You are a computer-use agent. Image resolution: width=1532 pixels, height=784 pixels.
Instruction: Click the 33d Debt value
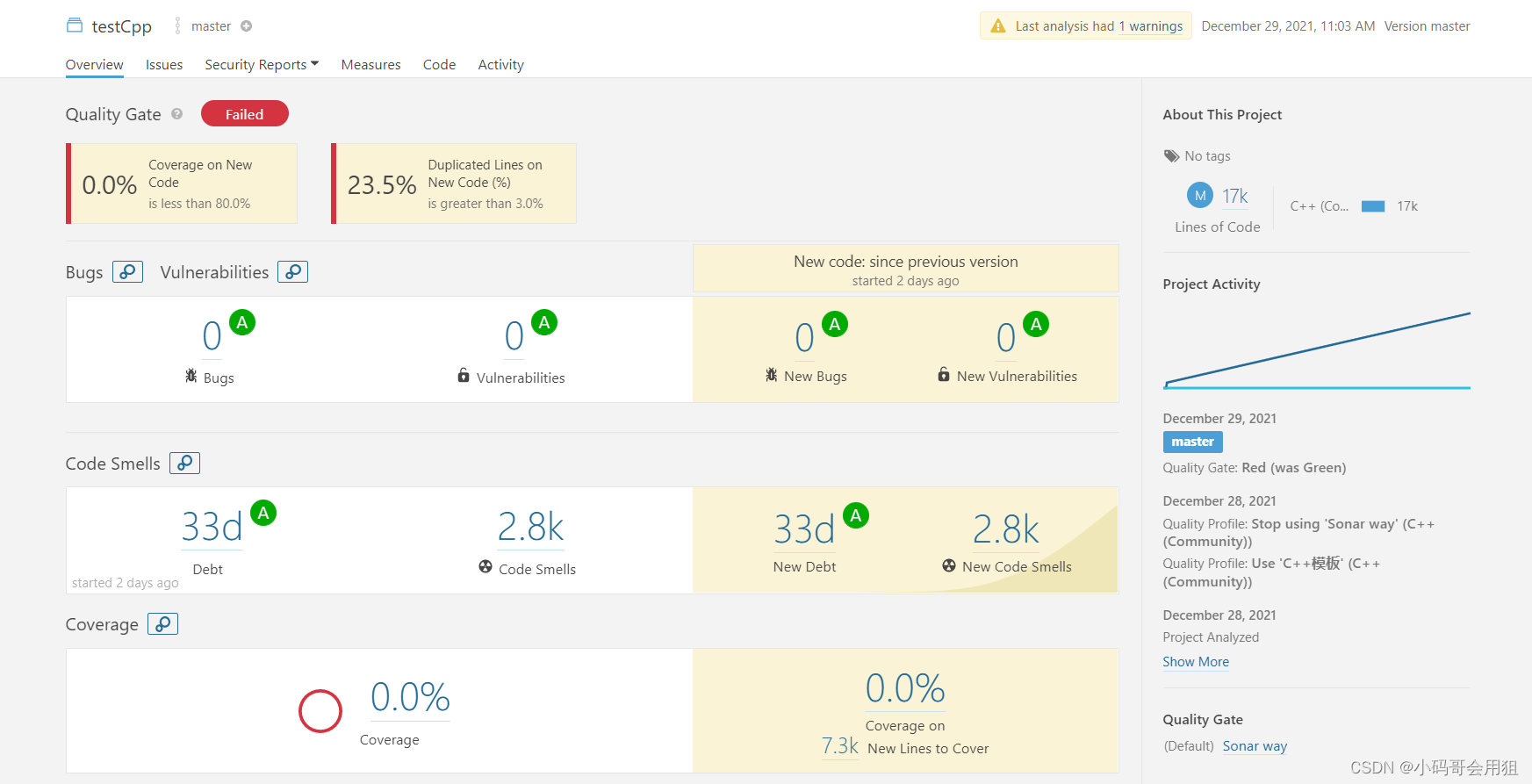212,527
